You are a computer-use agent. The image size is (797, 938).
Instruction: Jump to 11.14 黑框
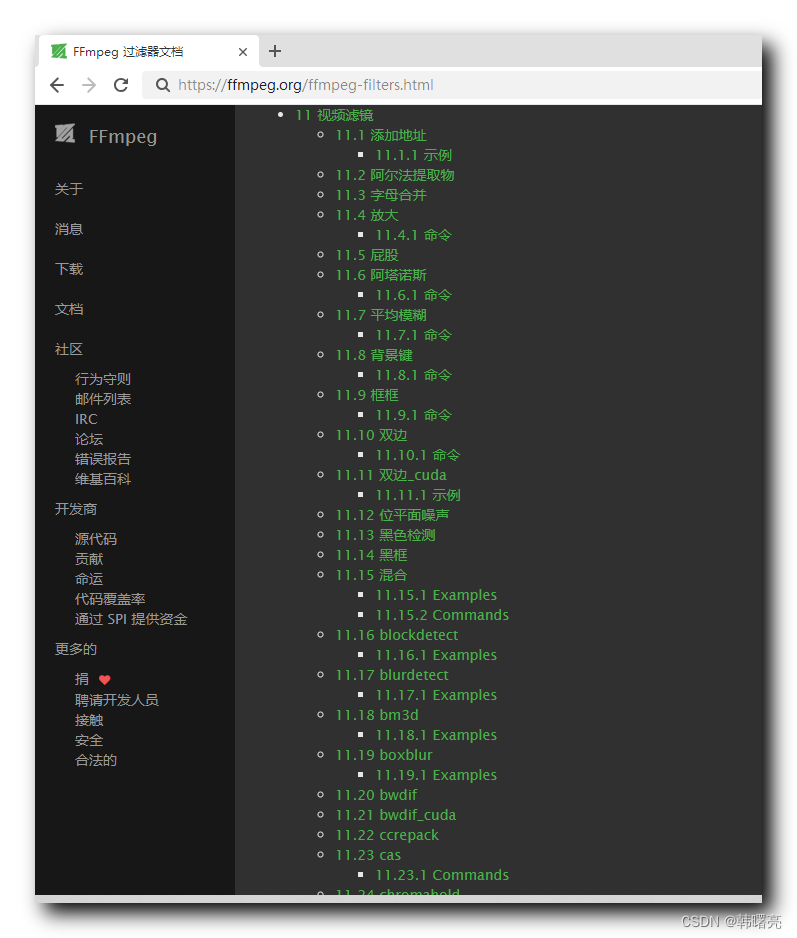371,555
